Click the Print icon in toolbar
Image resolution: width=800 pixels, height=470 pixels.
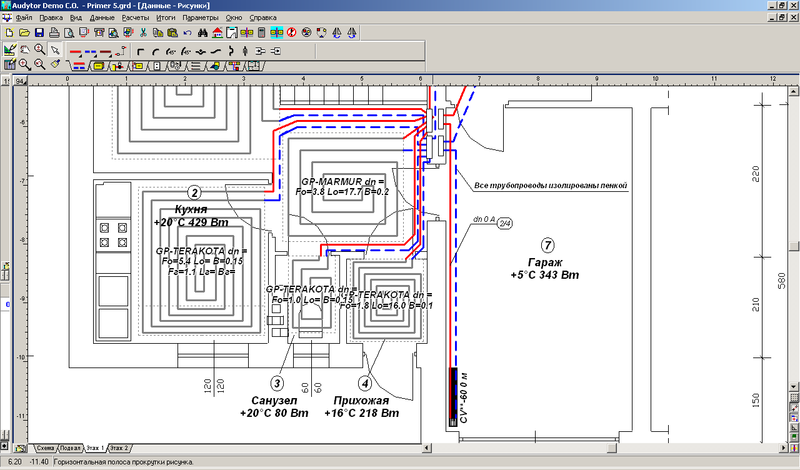[x=54, y=33]
